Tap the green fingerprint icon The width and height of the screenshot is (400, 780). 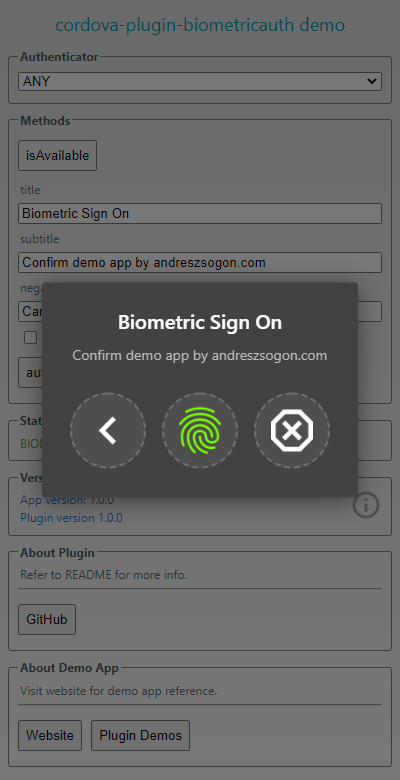pyautogui.click(x=200, y=430)
